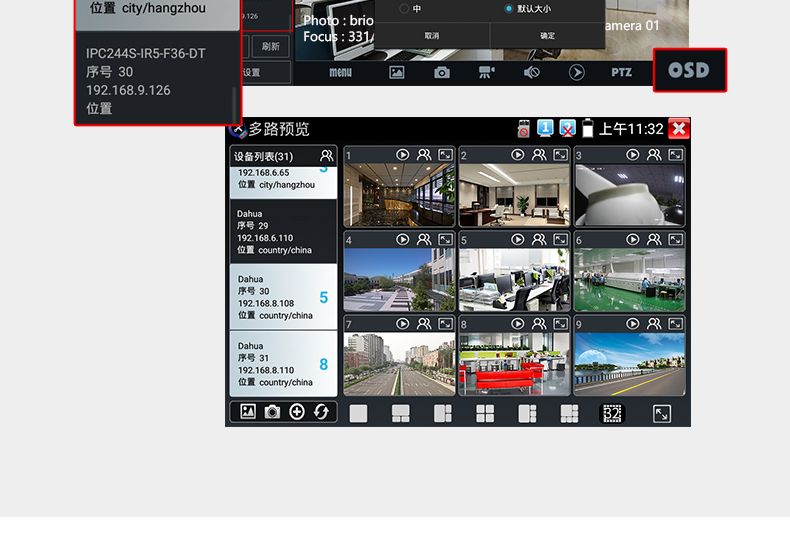The height and width of the screenshot is (553, 790).
Task: Enlarge channel 6 preview tile
Action: click(675, 239)
